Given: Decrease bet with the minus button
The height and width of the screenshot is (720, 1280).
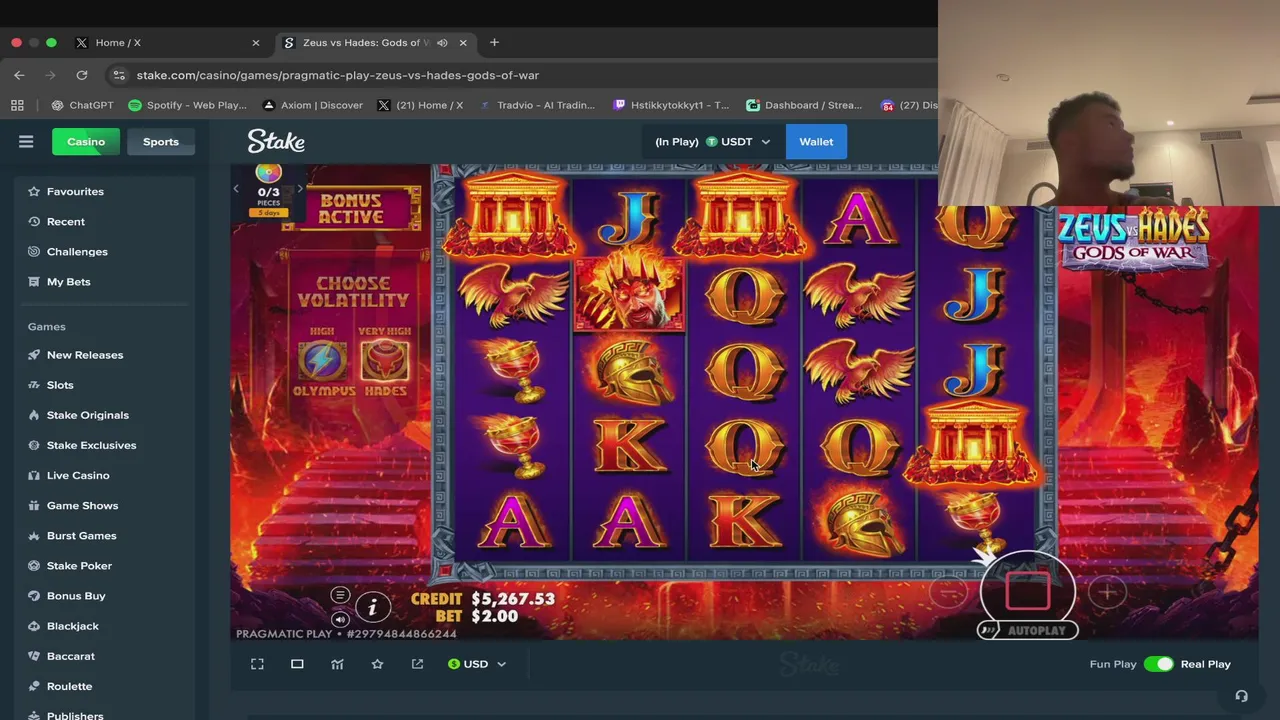Looking at the screenshot, I should (947, 593).
